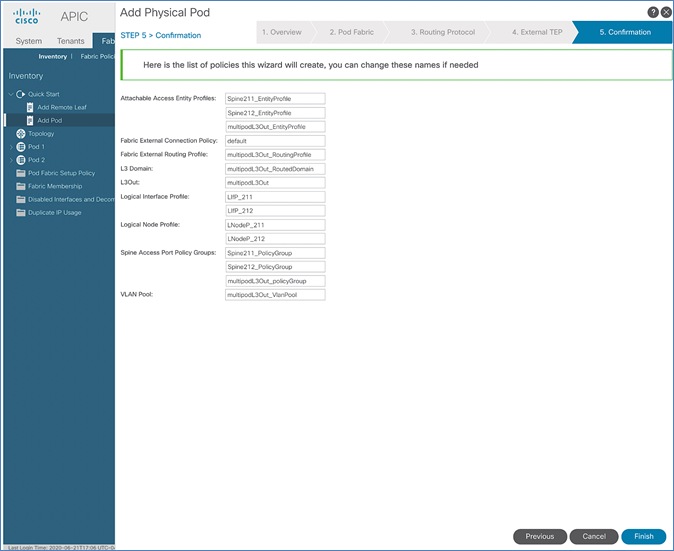
Task: Select the Fabric tab
Action: (104, 40)
